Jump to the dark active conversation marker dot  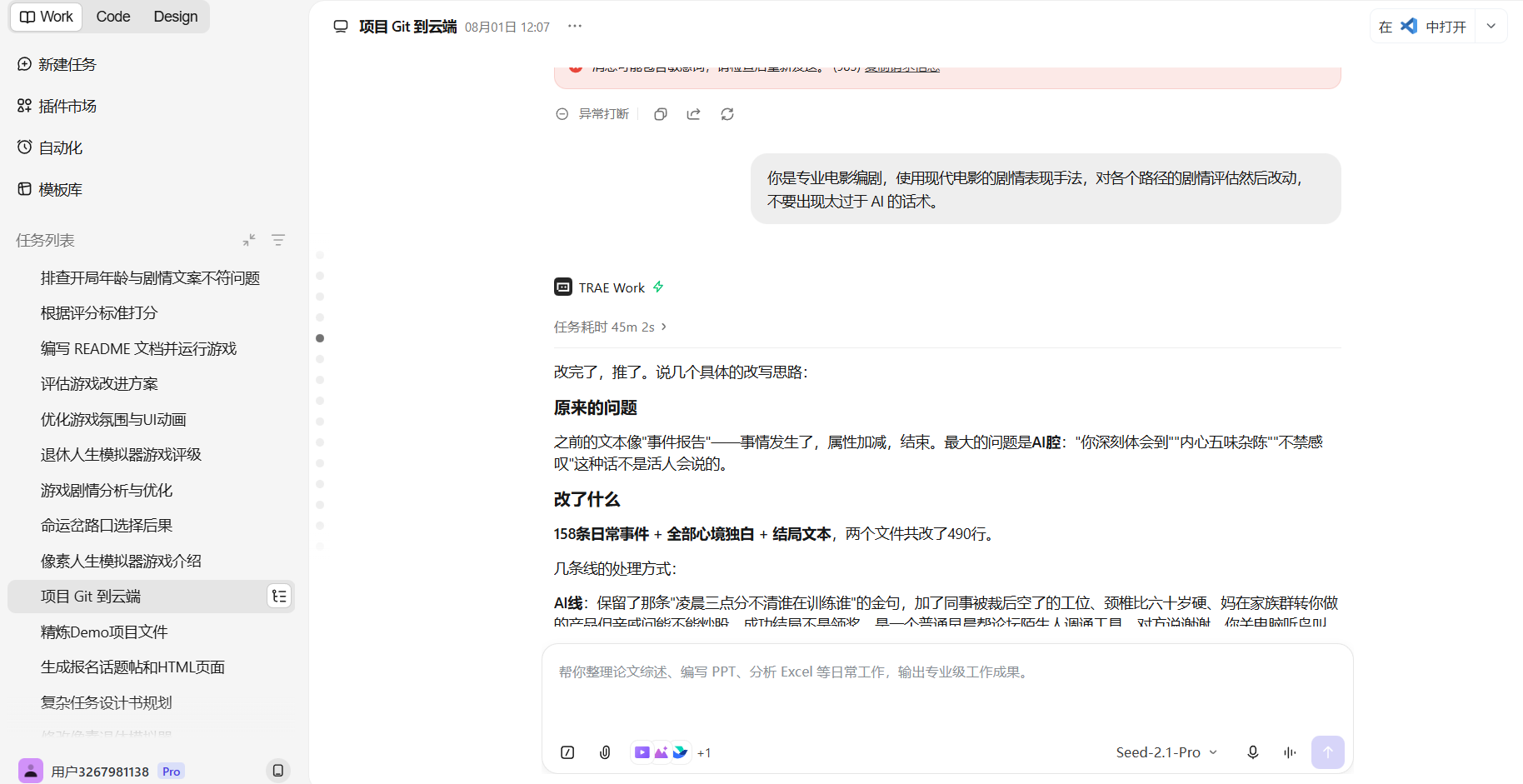click(x=320, y=338)
